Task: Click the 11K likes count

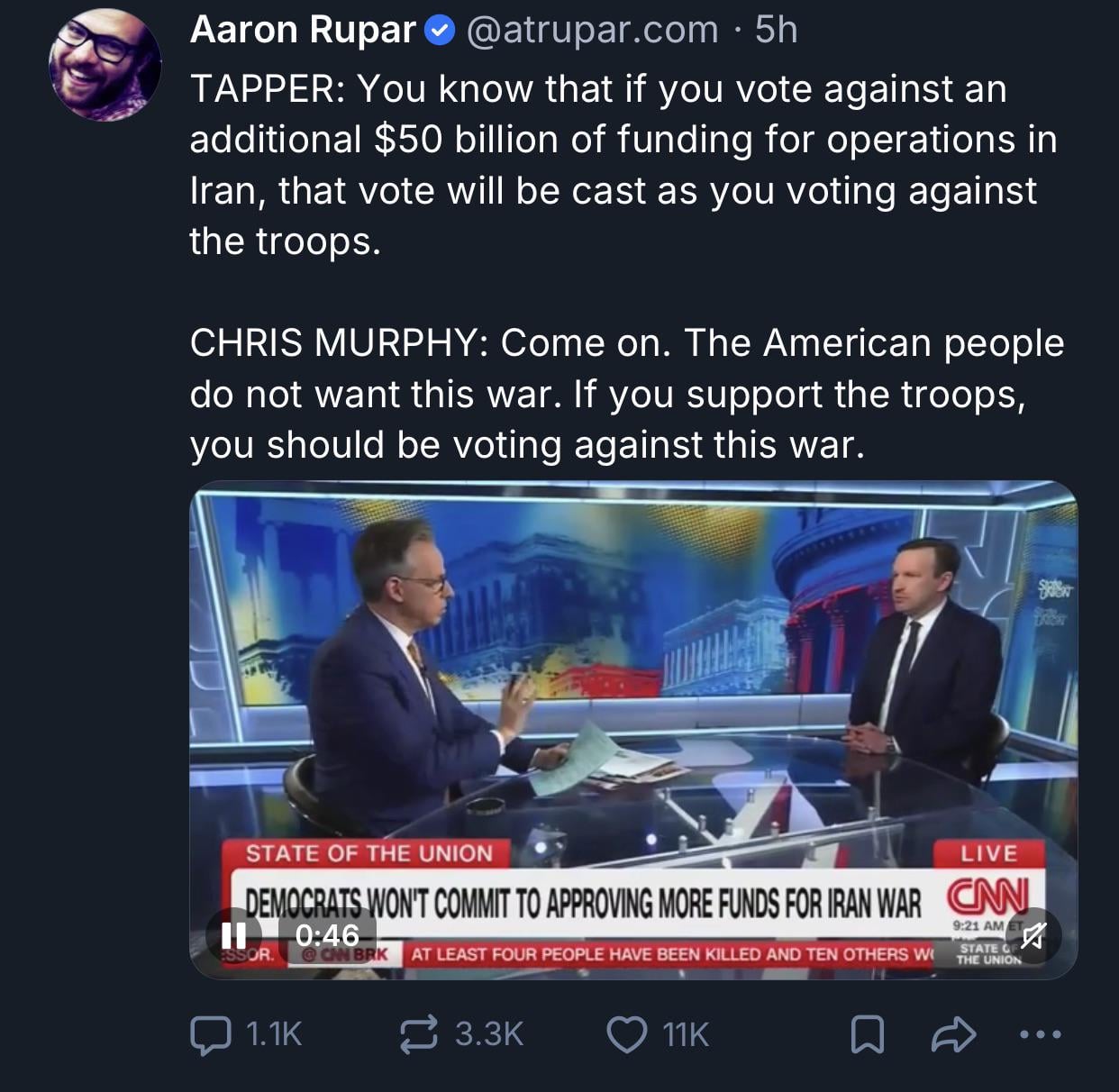Action: (686, 1034)
